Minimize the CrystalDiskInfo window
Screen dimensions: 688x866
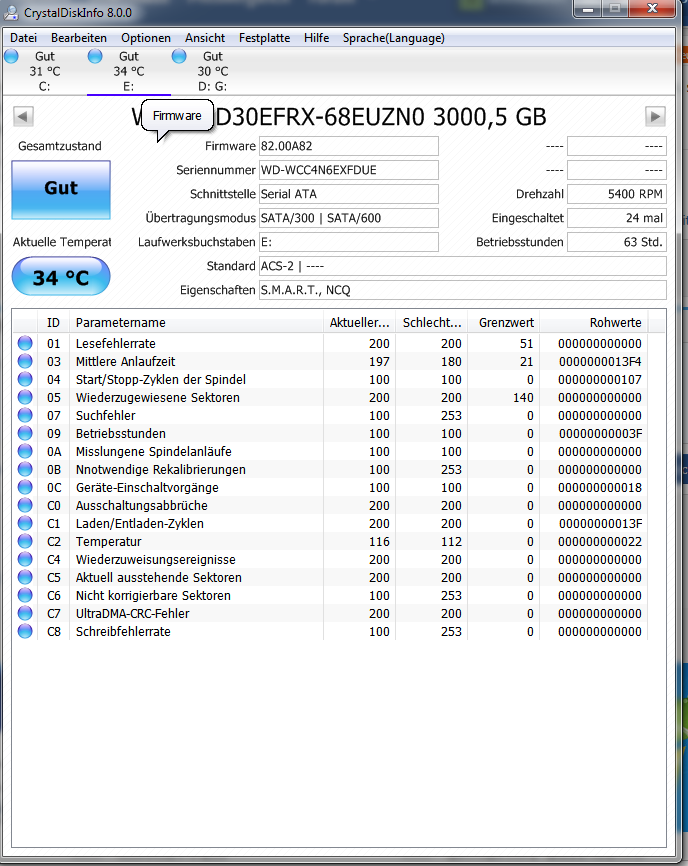(x=588, y=9)
